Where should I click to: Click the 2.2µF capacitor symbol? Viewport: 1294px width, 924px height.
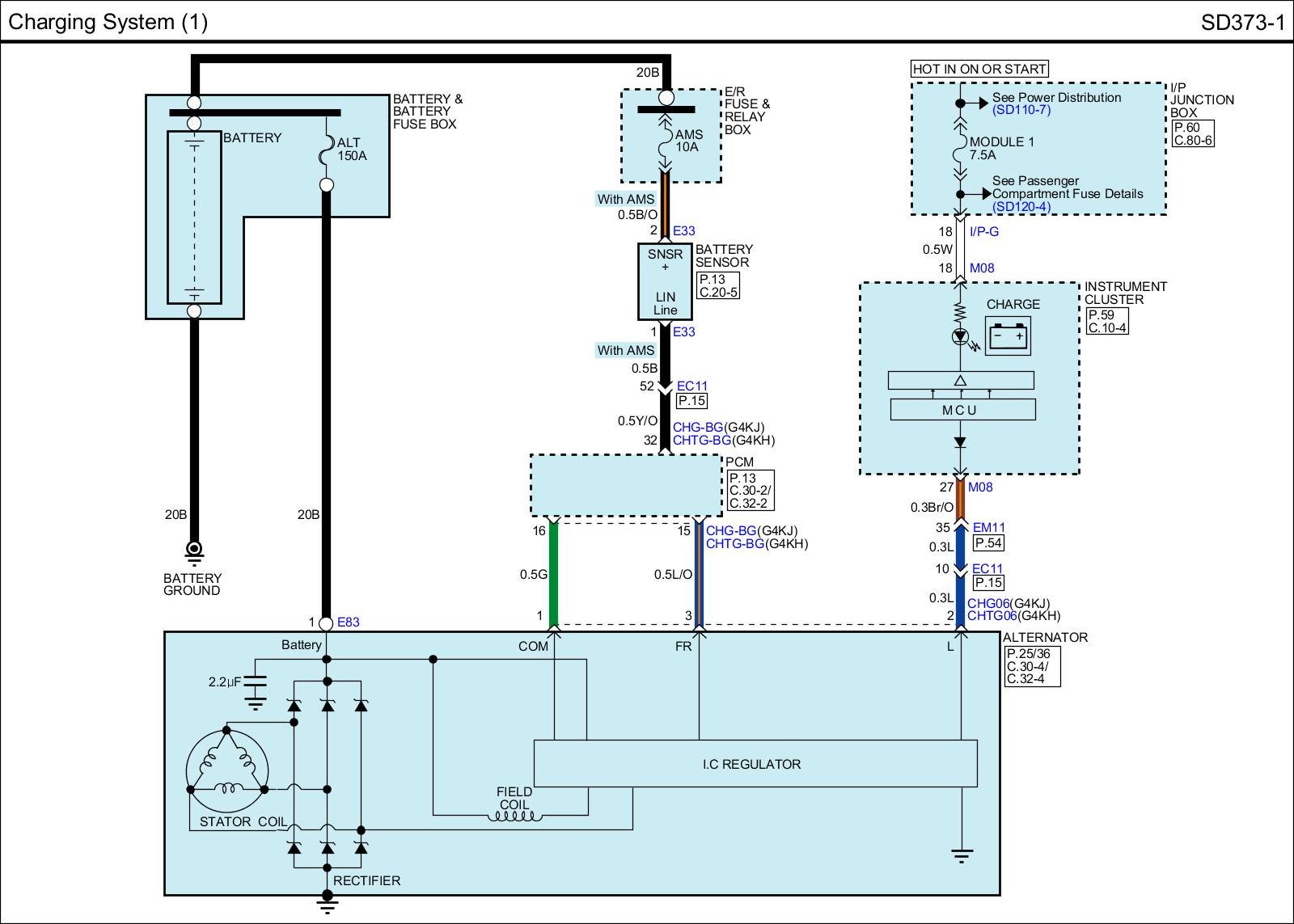[x=256, y=686]
